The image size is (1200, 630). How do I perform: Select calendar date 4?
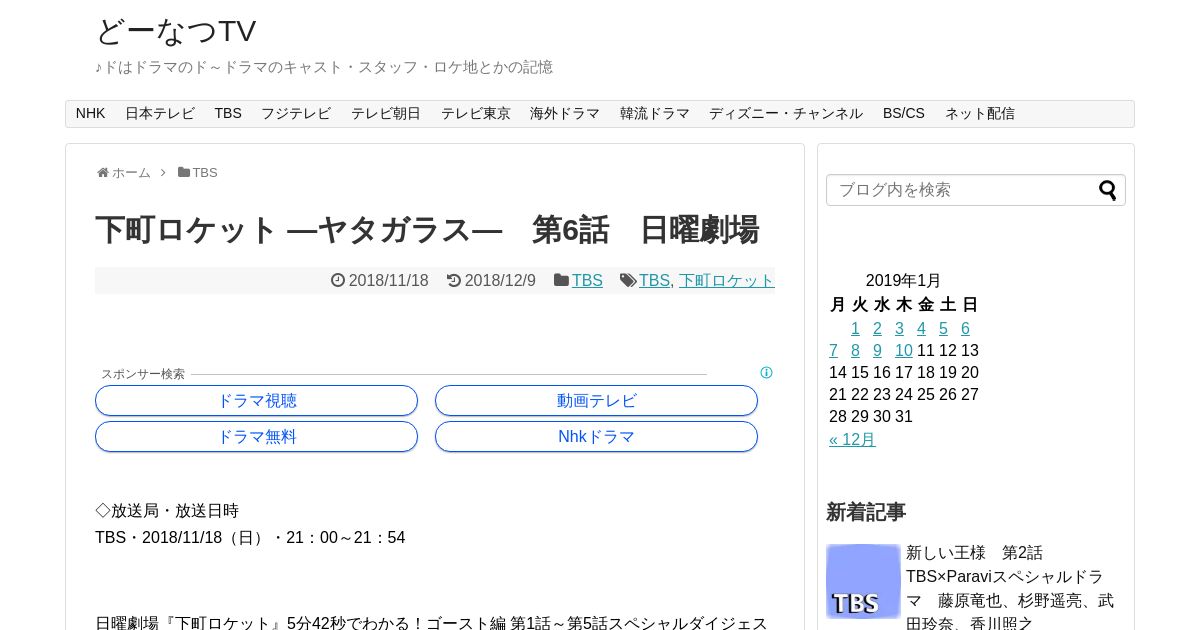(x=921, y=329)
